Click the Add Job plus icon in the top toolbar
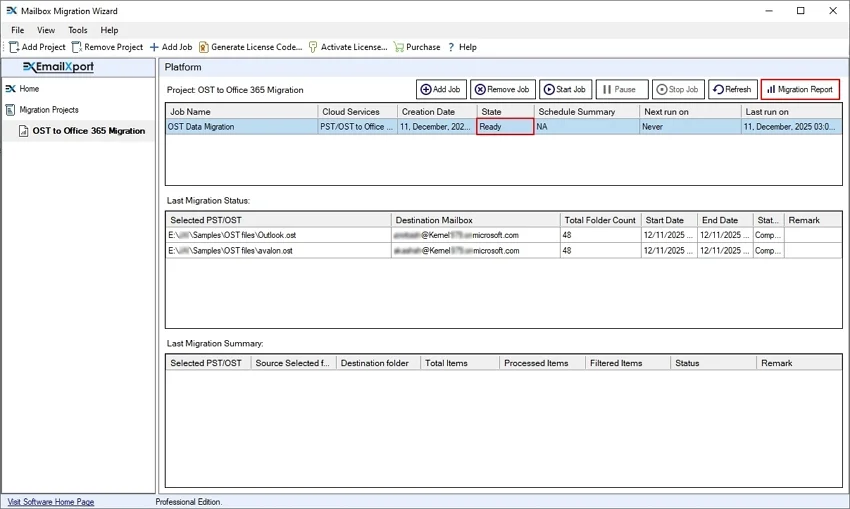Image resolution: width=850 pixels, height=509 pixels. [x=154, y=47]
